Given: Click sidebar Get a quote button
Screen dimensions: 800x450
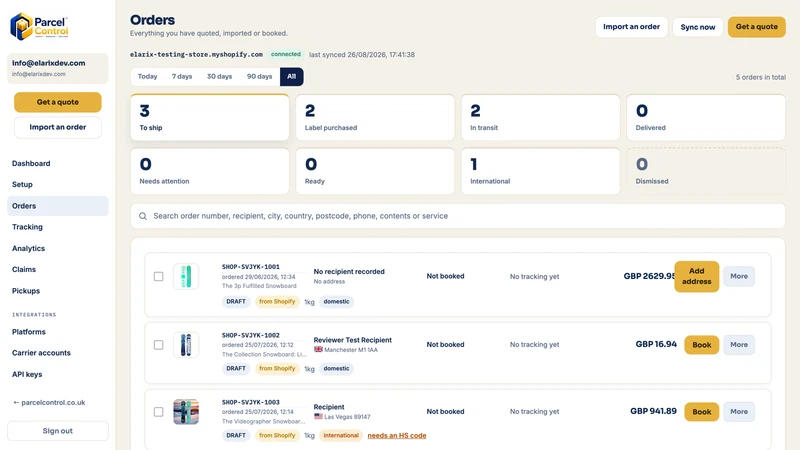Looking at the screenshot, I should pos(58,102).
